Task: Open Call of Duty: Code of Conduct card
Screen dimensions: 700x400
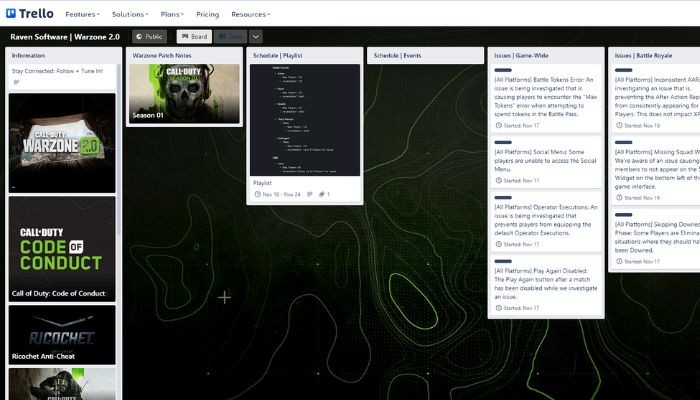Action: (x=62, y=249)
